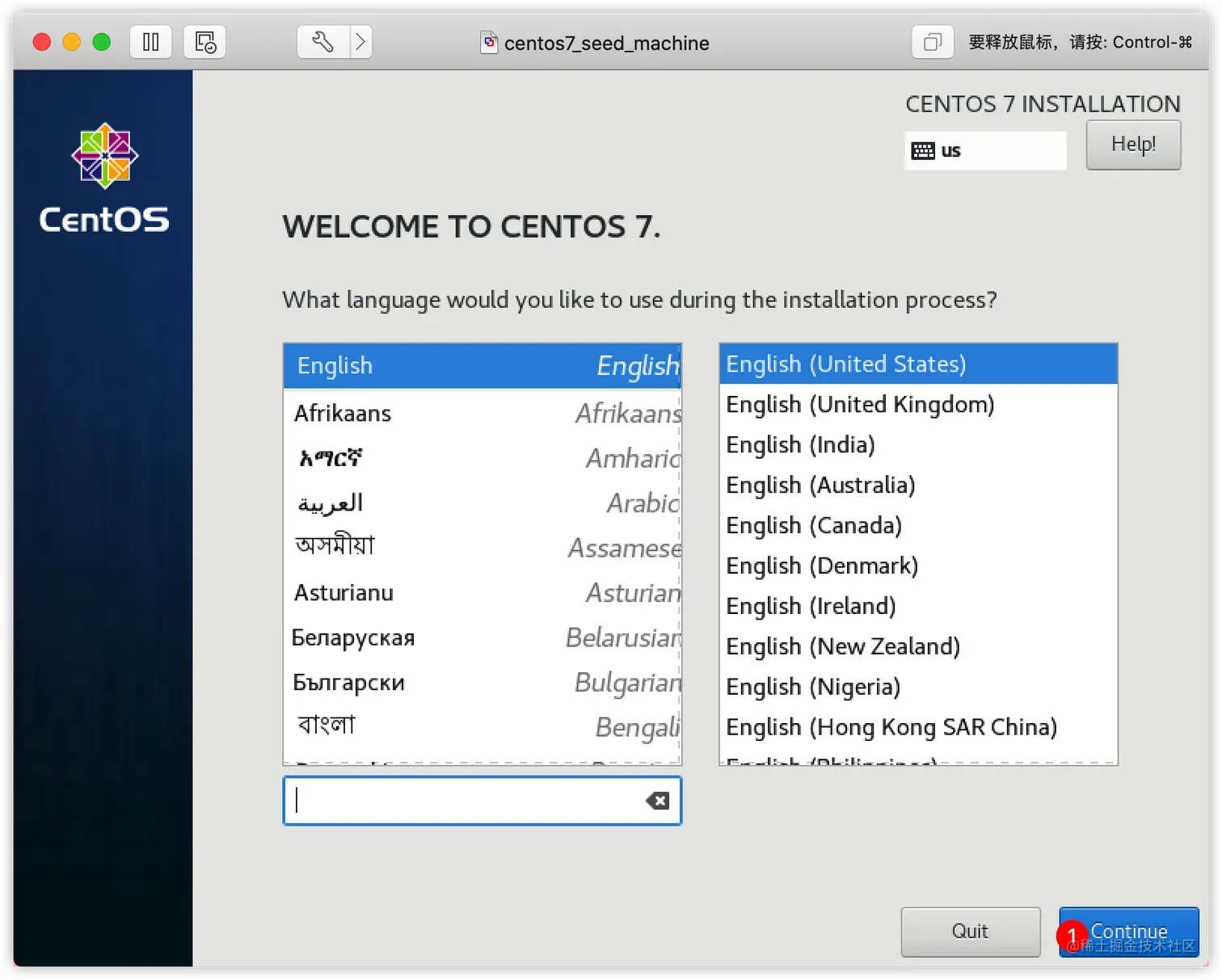
Task: Minimize the VM window with yellow button
Action: pos(72,42)
